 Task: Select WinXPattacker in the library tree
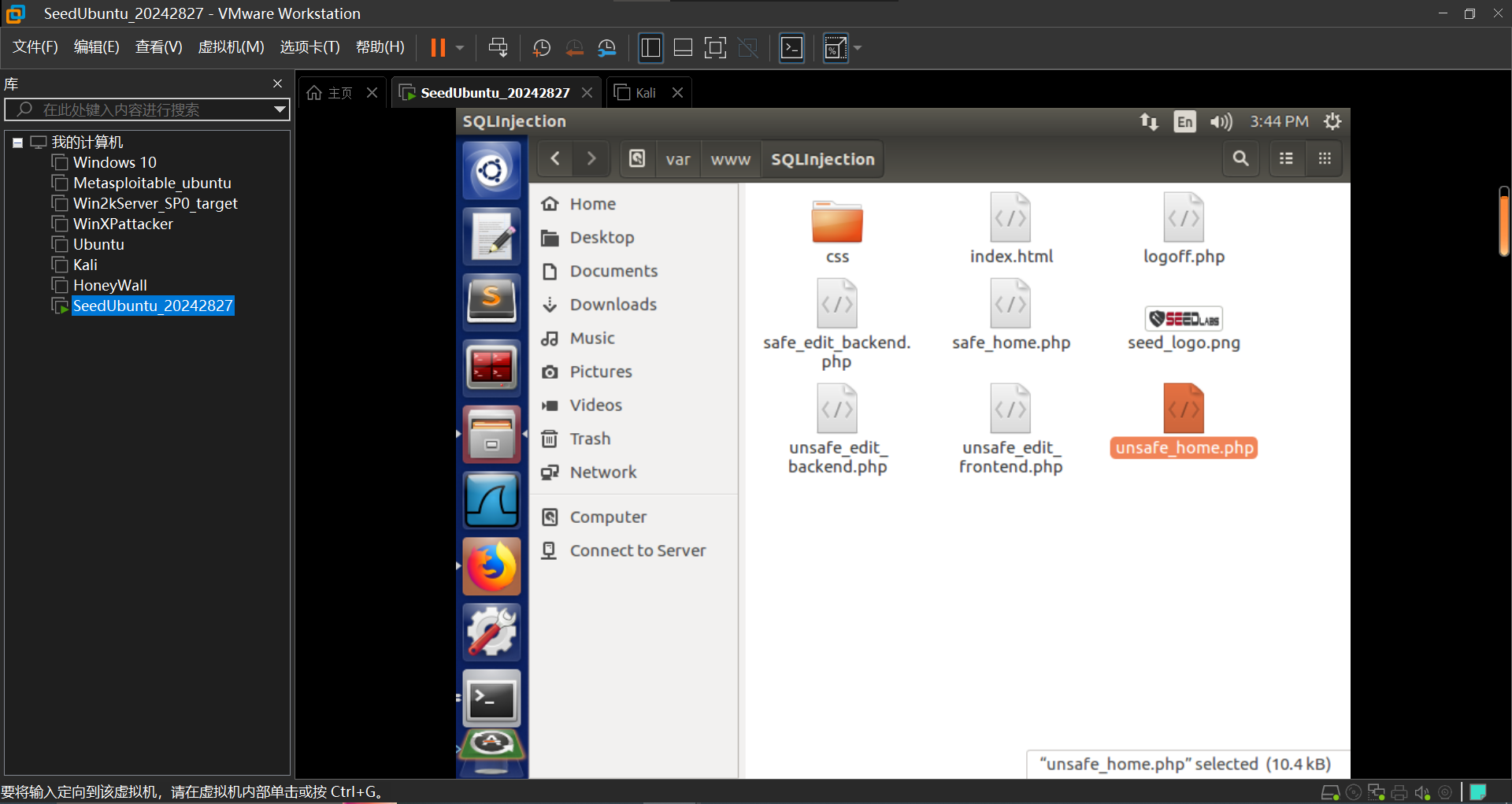(x=123, y=224)
